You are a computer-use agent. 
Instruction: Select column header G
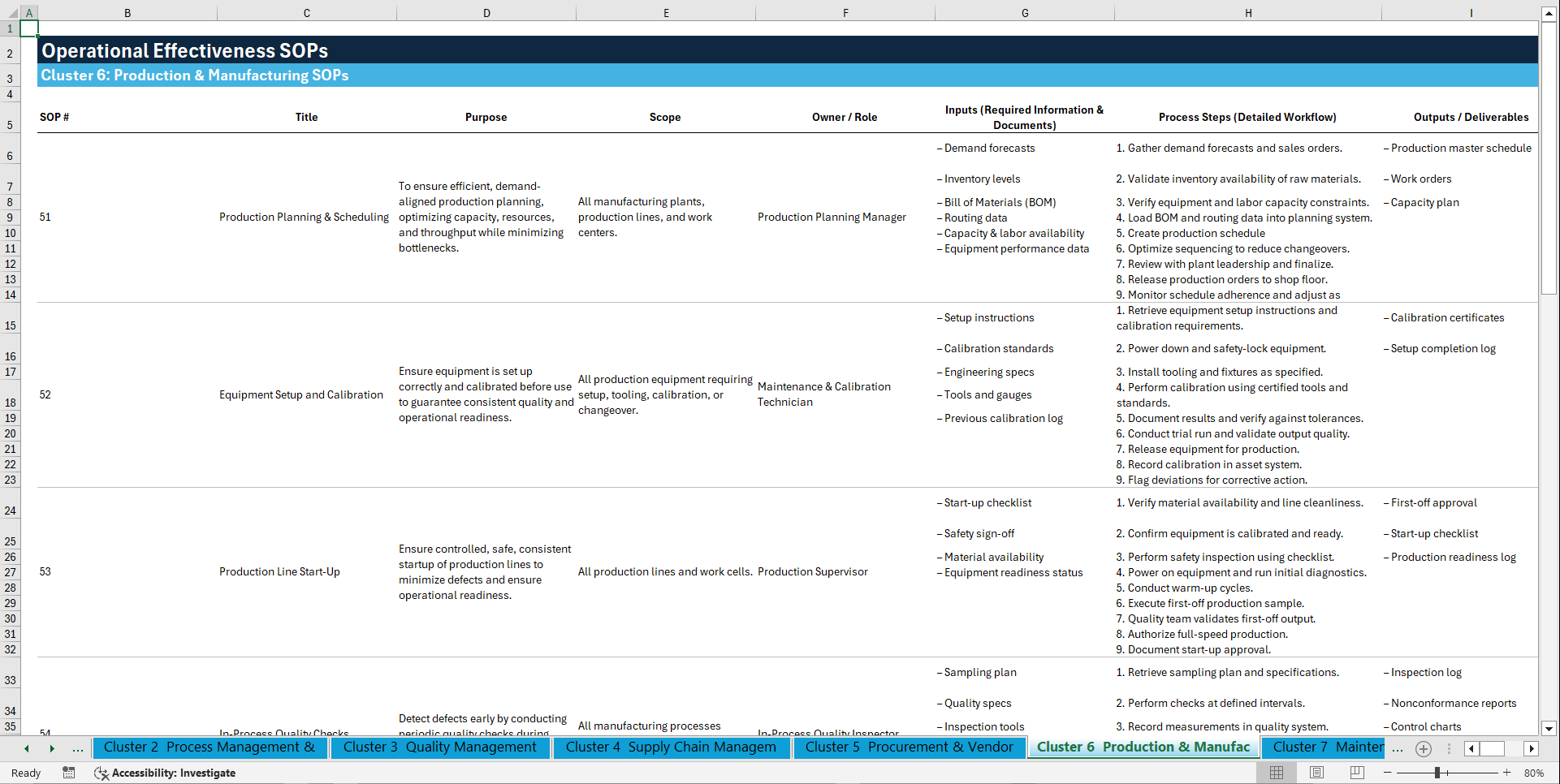(1025, 12)
